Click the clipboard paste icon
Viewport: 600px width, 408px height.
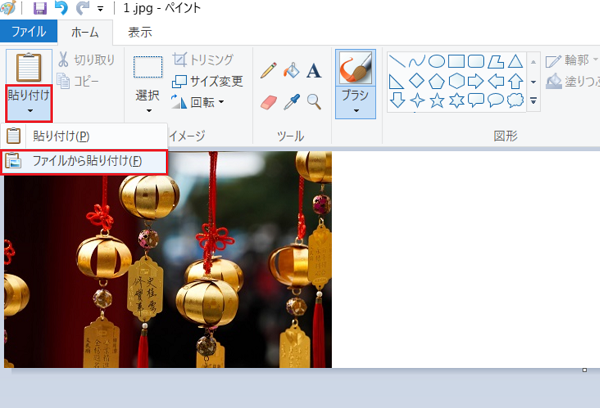point(29,67)
